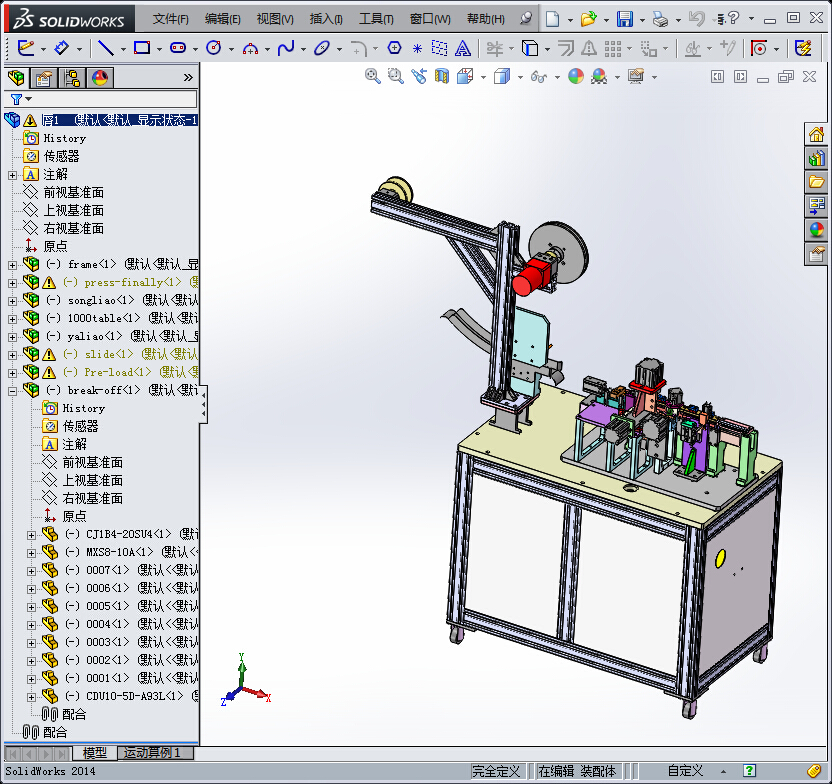Open the 帮助(H) menu
The height and width of the screenshot is (784, 832).
(x=486, y=19)
